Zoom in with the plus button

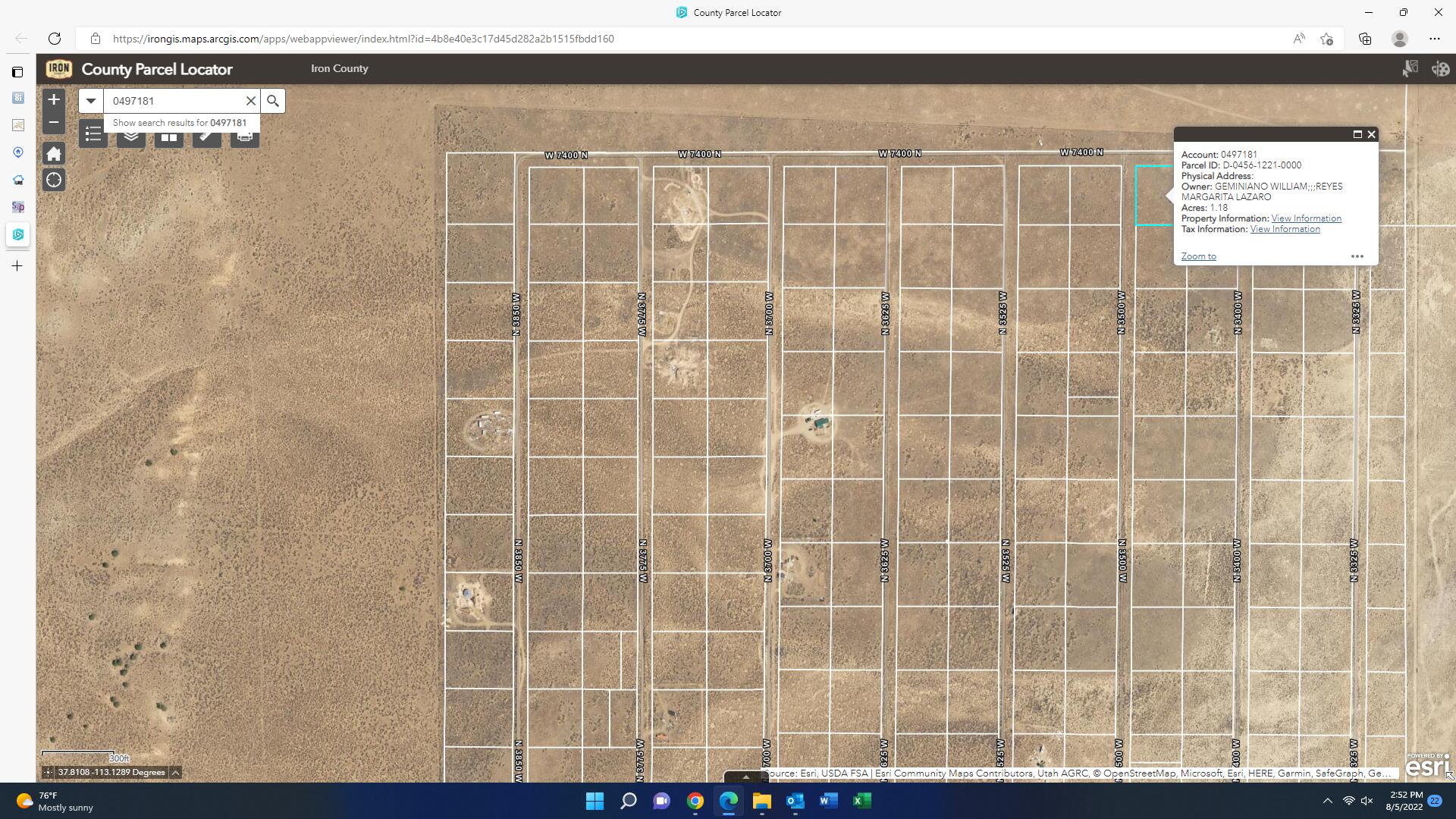tap(53, 99)
